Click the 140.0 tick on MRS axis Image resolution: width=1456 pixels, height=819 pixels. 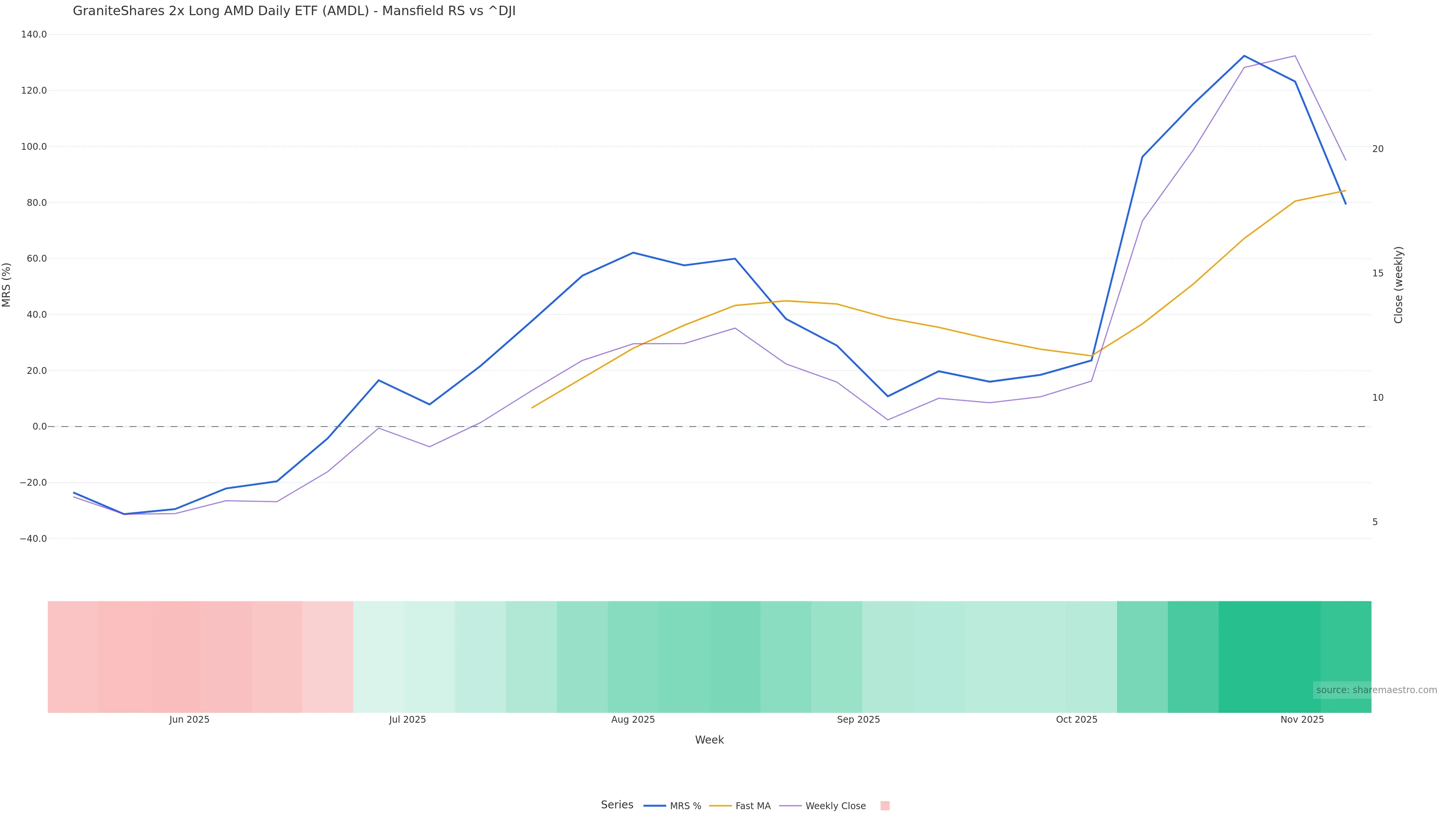[34, 35]
